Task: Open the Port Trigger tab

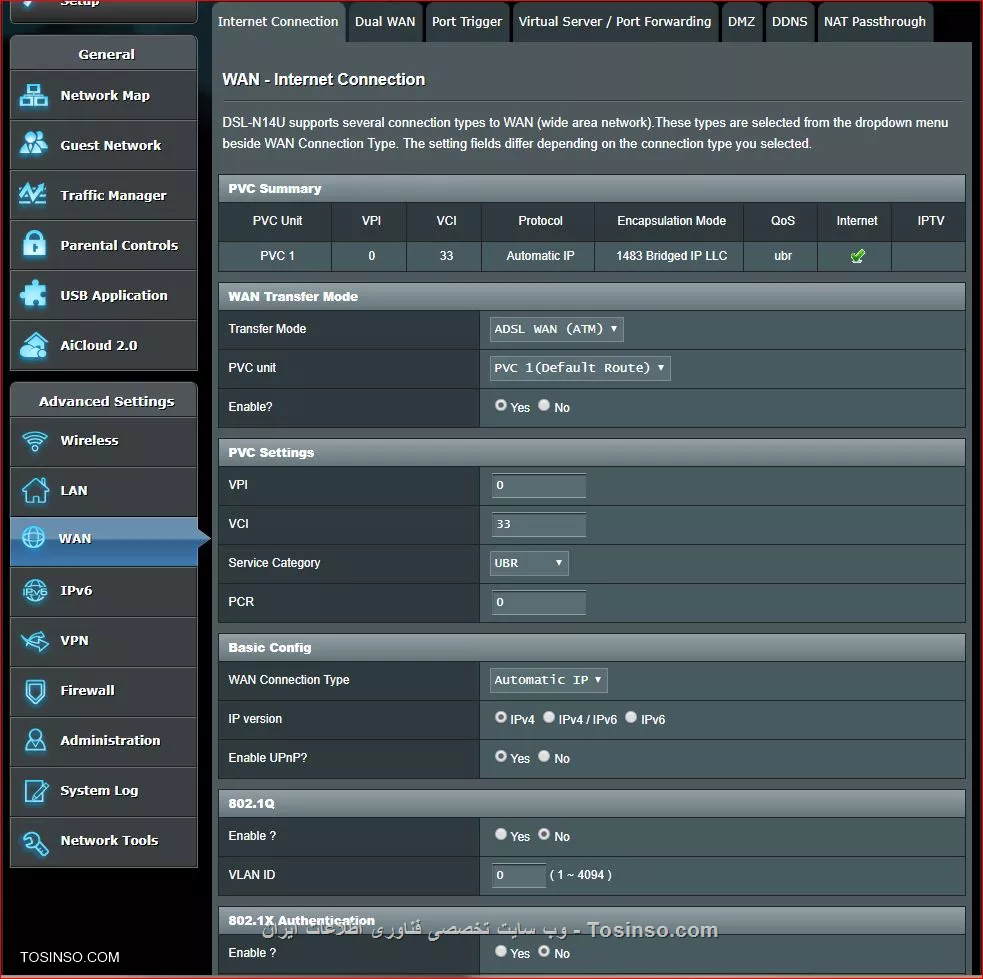Action: tap(467, 21)
